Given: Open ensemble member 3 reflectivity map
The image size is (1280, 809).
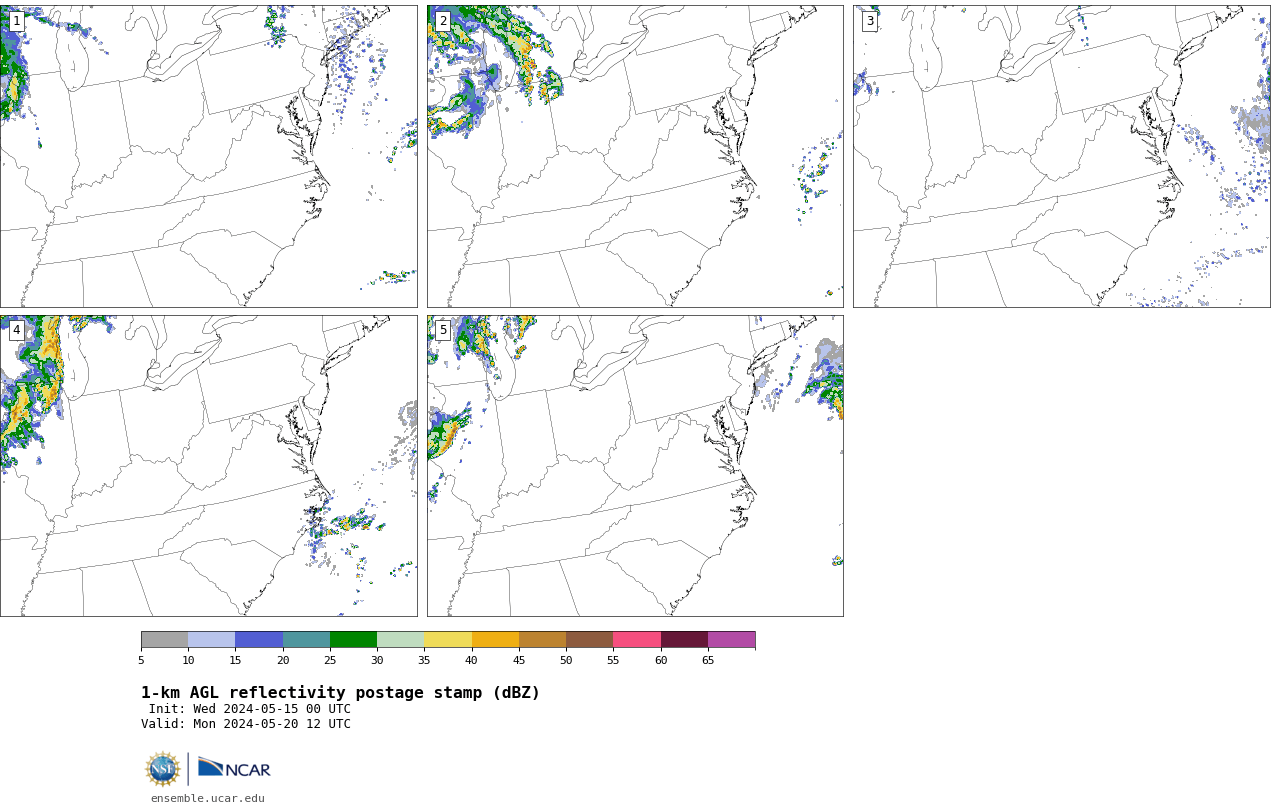Looking at the screenshot, I should pos(1061,156).
